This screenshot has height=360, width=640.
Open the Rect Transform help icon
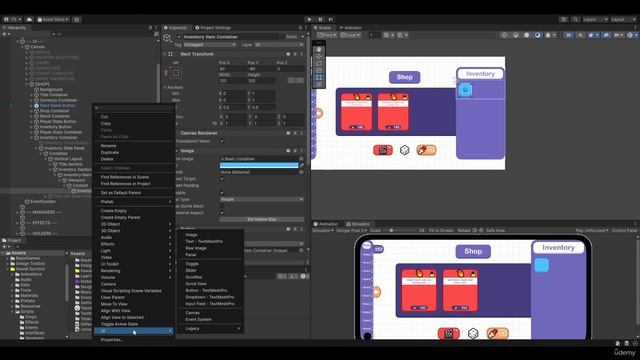pos(288,54)
